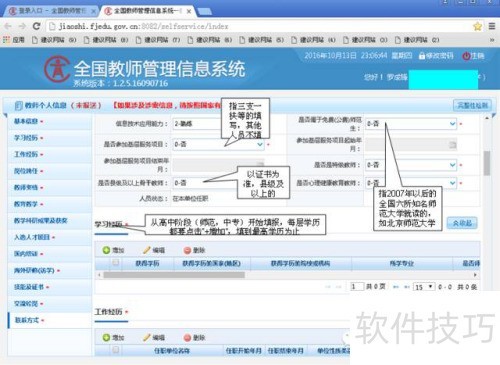Click the page number input field
Viewport: 500px width, 365px height.
point(357,287)
